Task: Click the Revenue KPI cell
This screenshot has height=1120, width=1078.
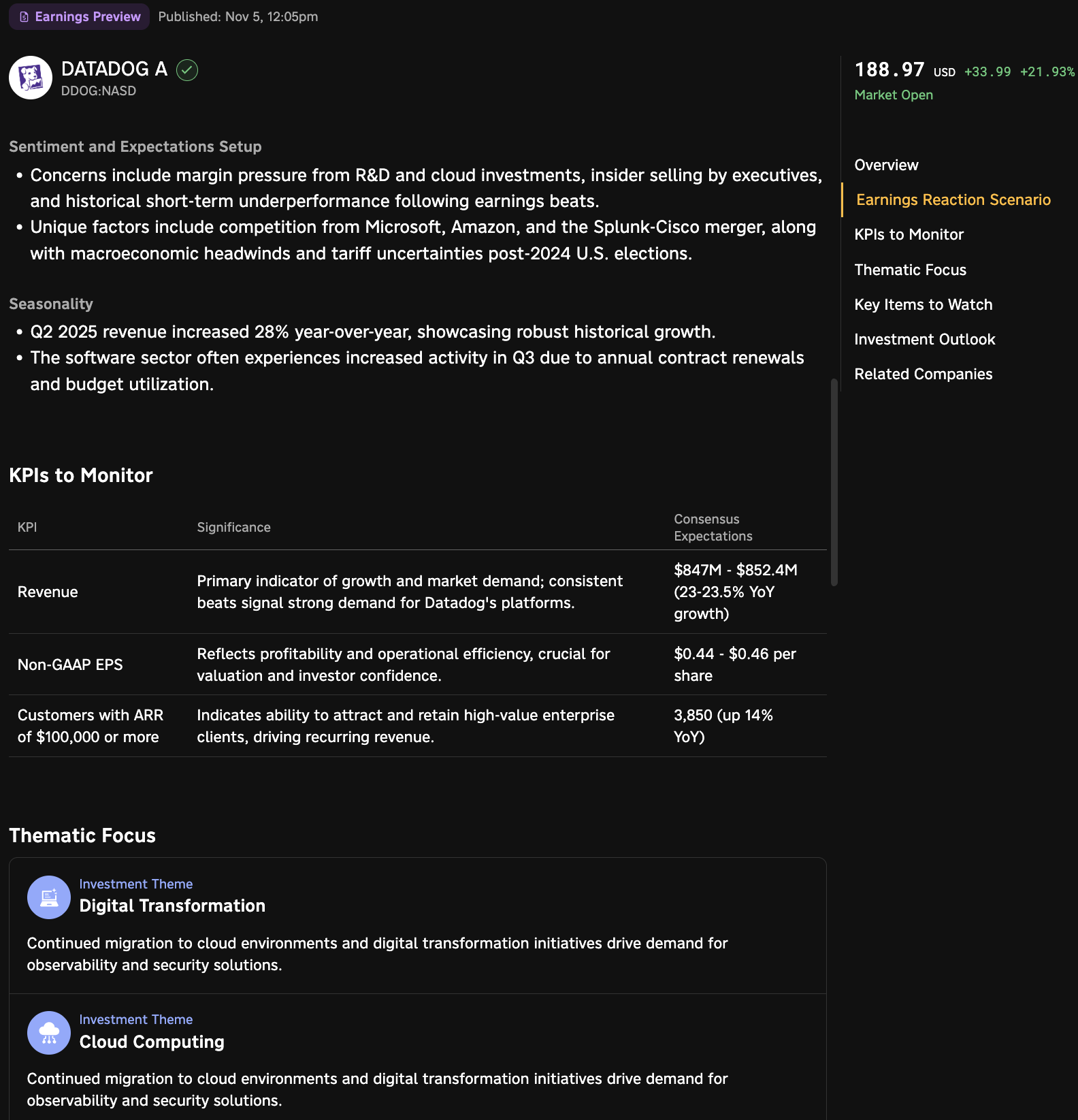Action: click(x=48, y=592)
